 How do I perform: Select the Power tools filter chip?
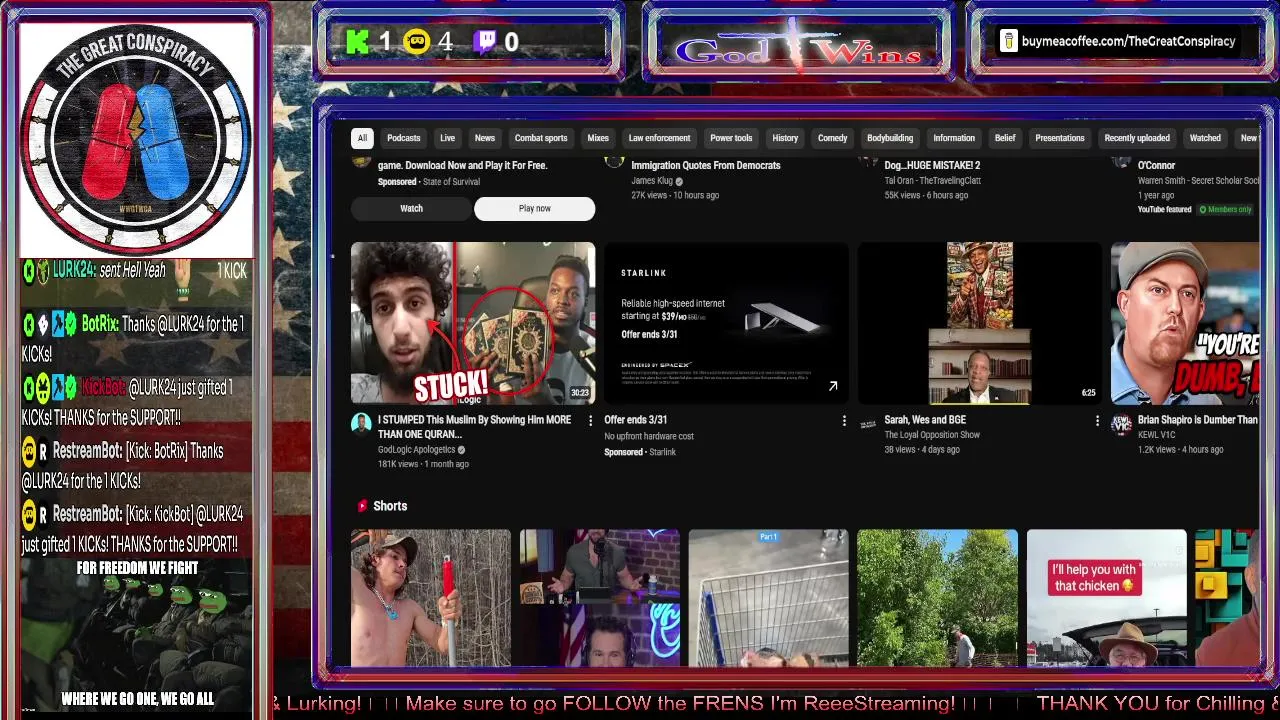[731, 138]
